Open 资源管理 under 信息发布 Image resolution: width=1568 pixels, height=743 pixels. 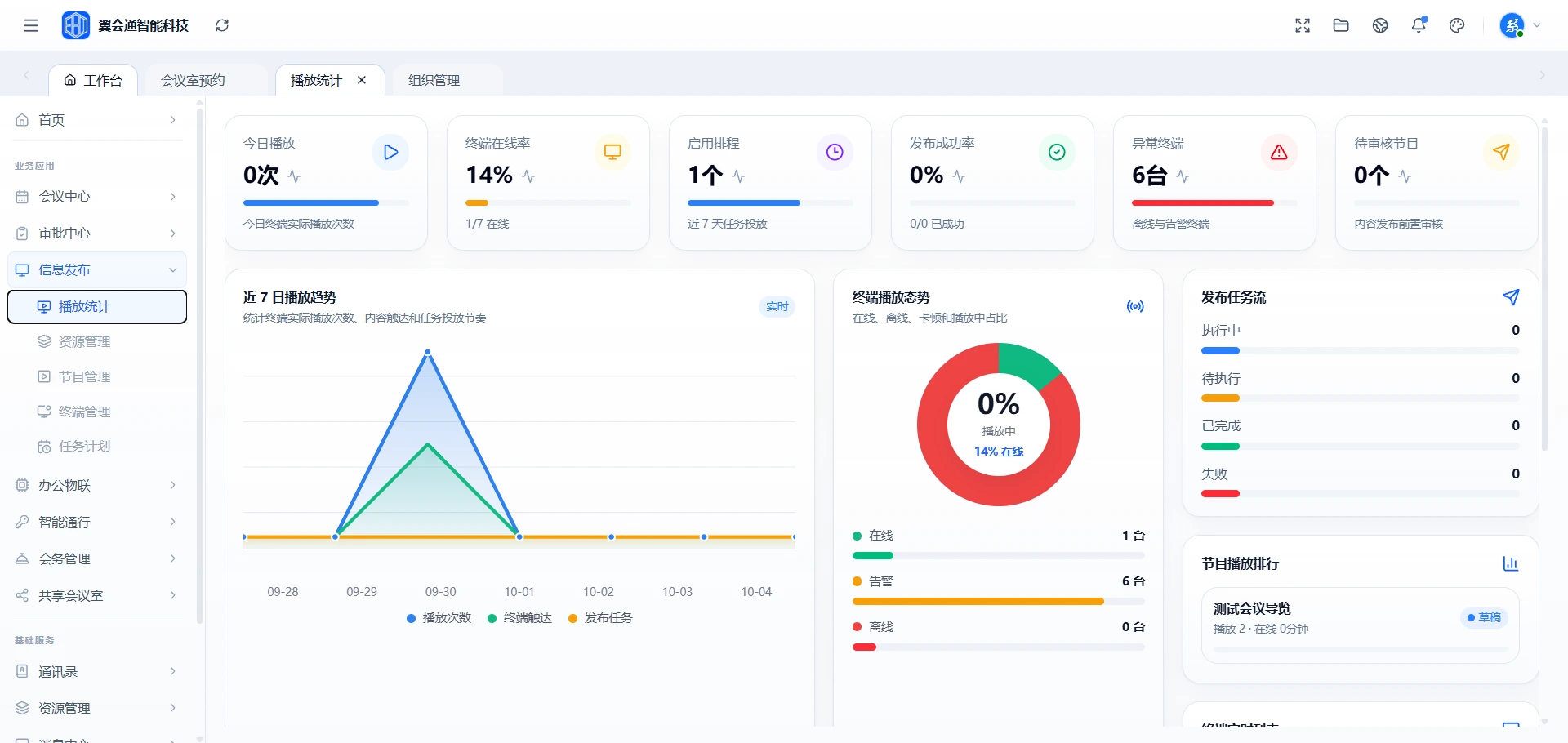97,341
